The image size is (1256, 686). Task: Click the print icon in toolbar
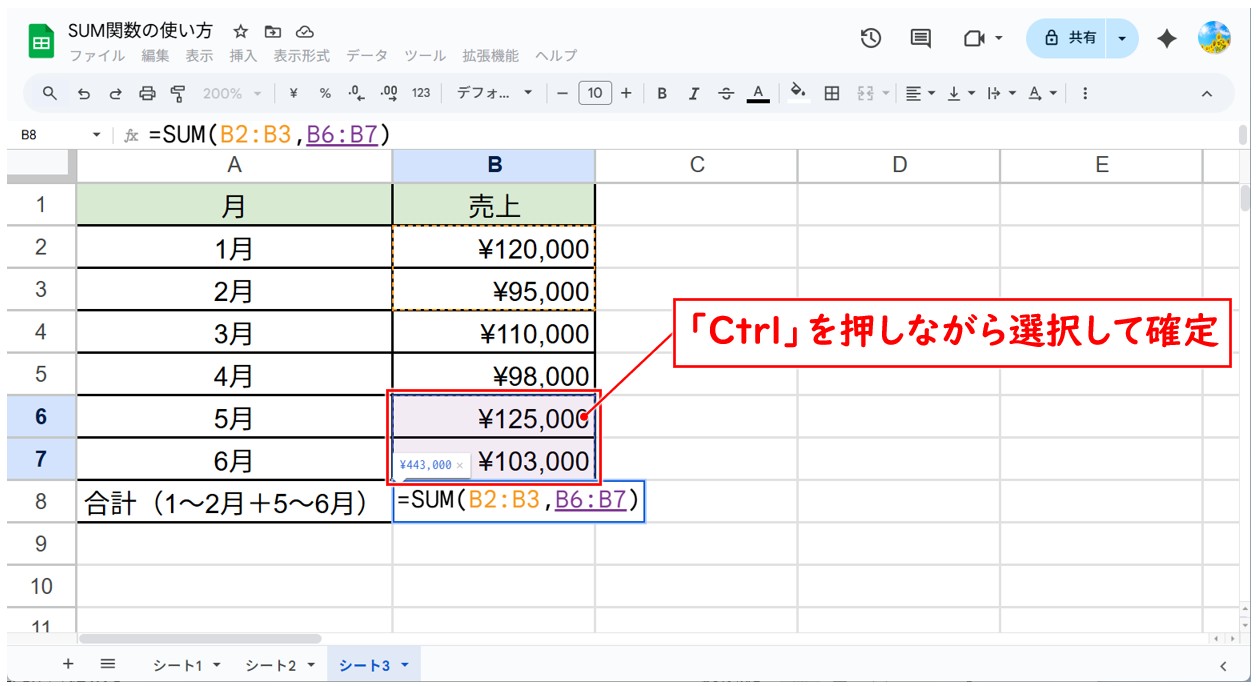147,93
